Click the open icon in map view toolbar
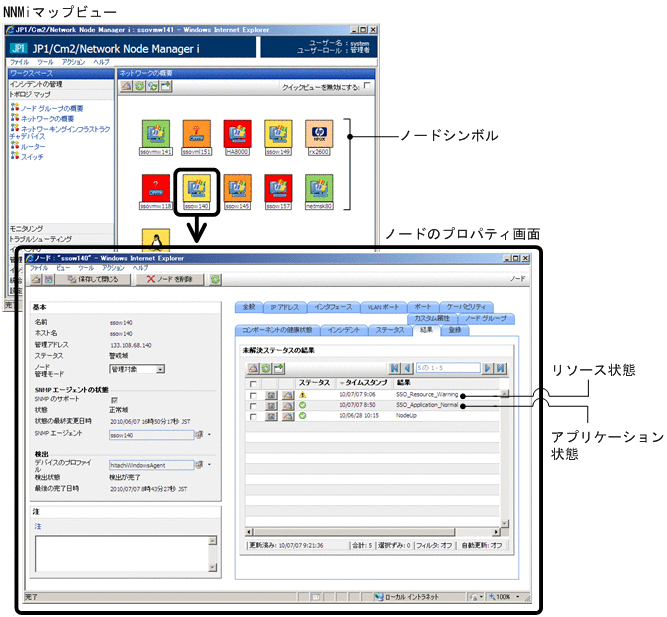Image resolution: width=667 pixels, height=617 pixels. tap(126, 86)
